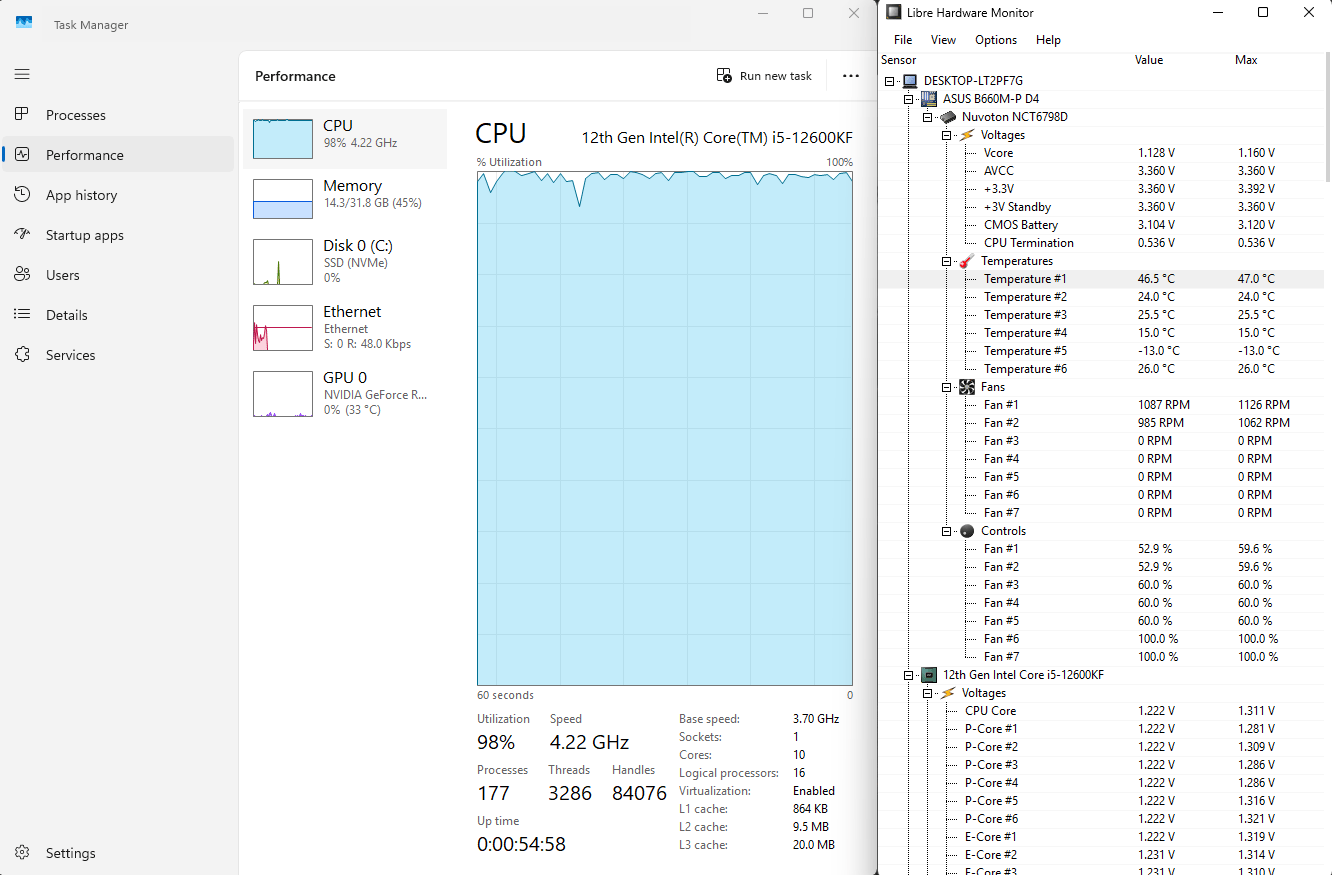The image size is (1332, 875).
Task: Collapse the Nuvoton NCT6798D node
Action: [928, 117]
